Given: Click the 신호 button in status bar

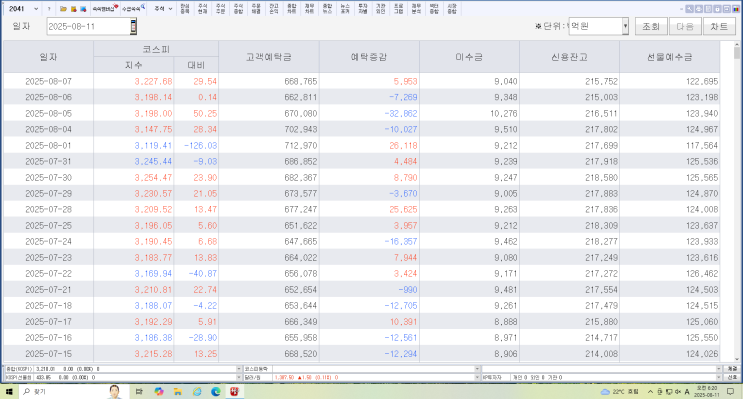Looking at the screenshot, I should click(x=732, y=377).
